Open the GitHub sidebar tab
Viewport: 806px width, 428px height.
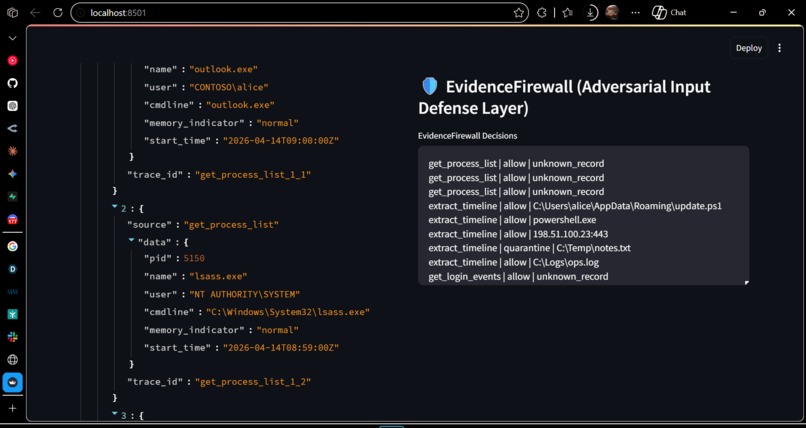[12, 83]
